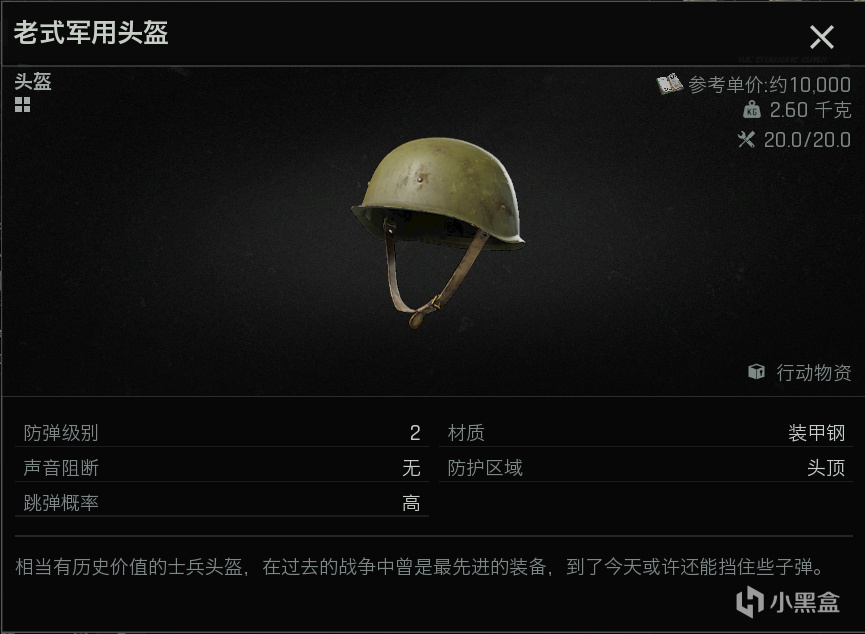The width and height of the screenshot is (865, 634).
Task: Click the box icon beside 行动物资
Action: (x=756, y=371)
